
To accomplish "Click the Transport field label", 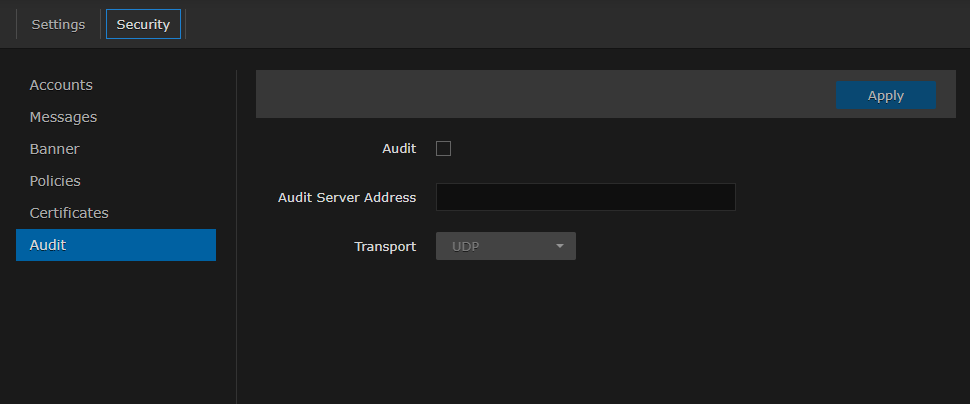I will coord(385,246).
